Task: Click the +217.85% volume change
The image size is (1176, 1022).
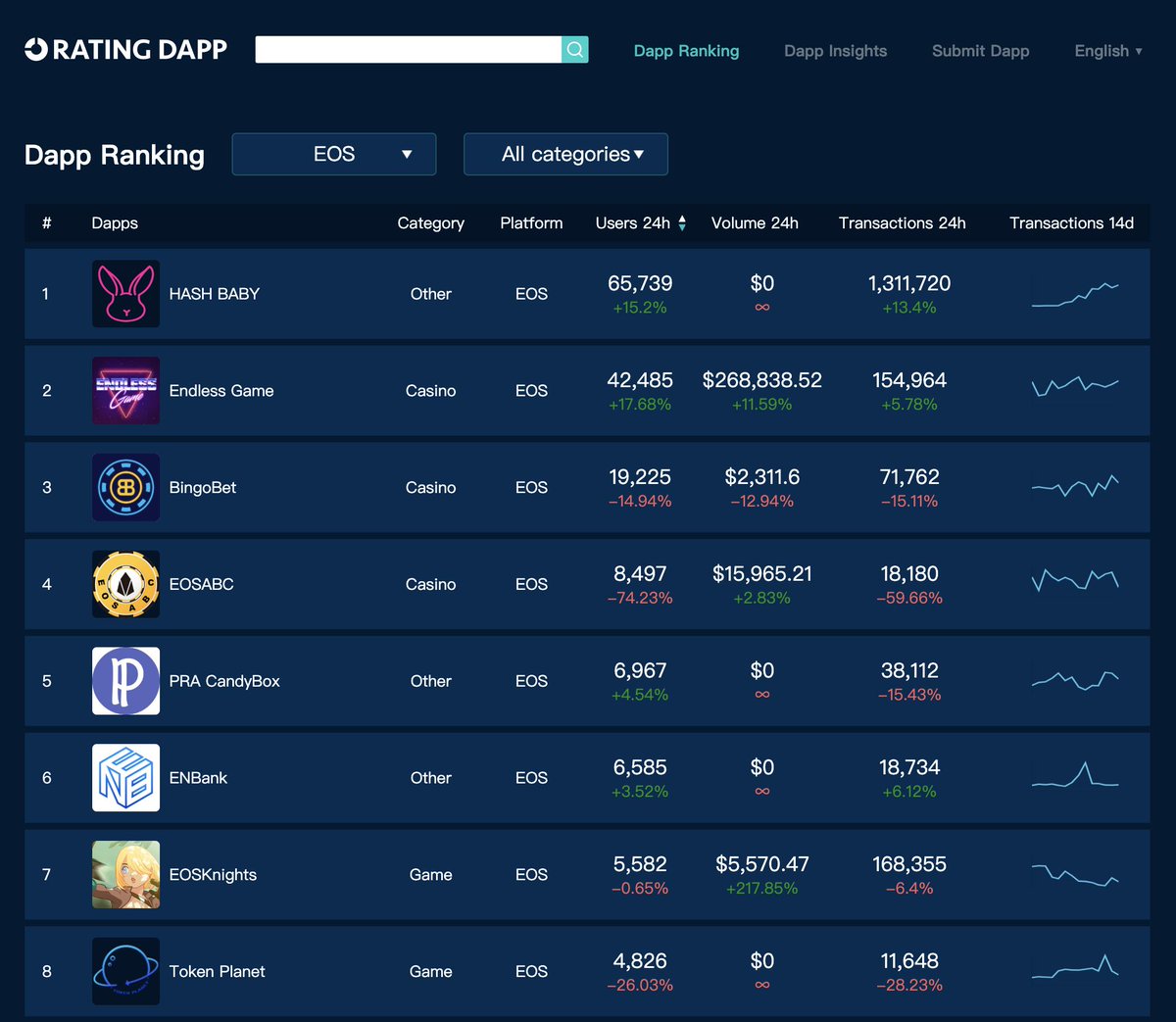Action: coord(761,889)
